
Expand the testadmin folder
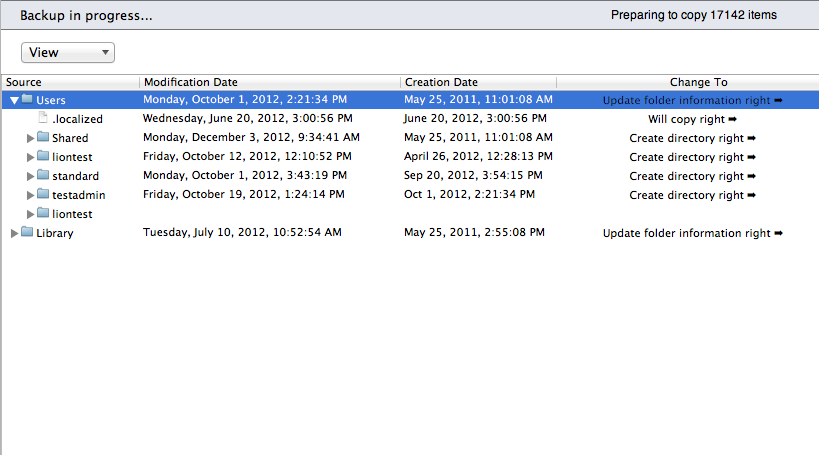(30, 195)
